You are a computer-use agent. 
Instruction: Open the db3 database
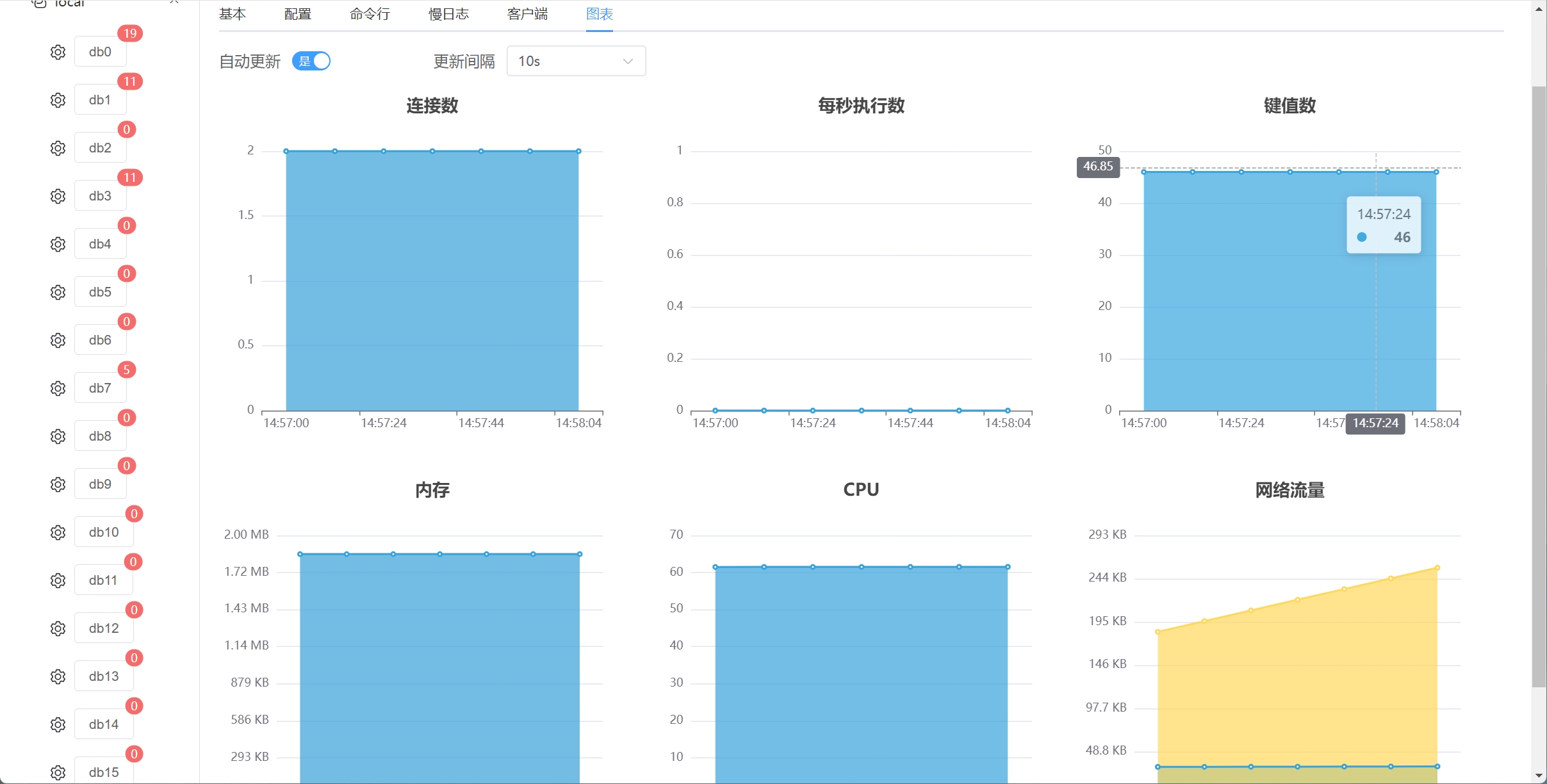pyautogui.click(x=100, y=196)
